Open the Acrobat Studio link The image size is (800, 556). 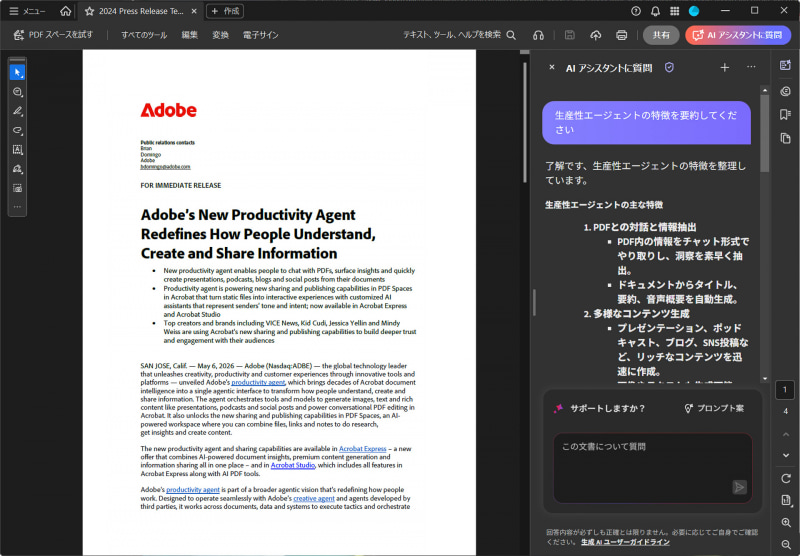point(293,465)
